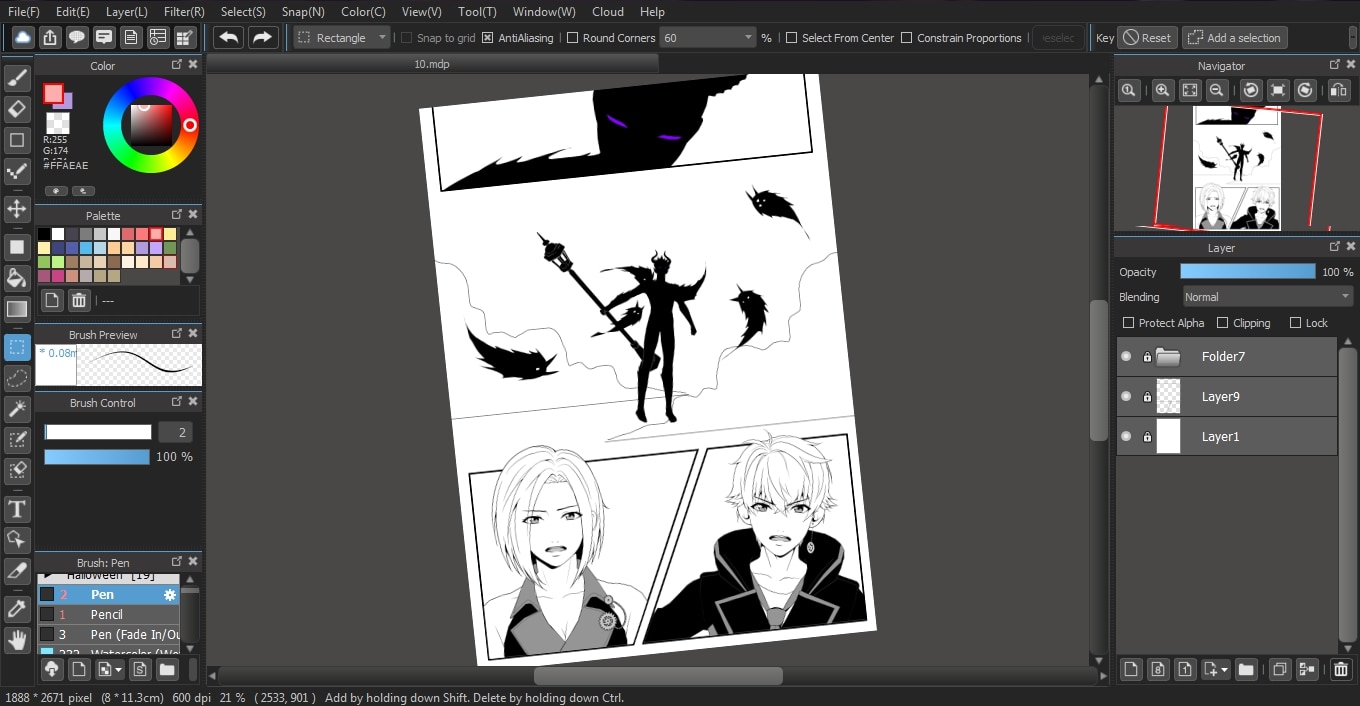The image size is (1360, 706).
Task: Toggle the layer Lock checkbox
Action: (1296, 323)
